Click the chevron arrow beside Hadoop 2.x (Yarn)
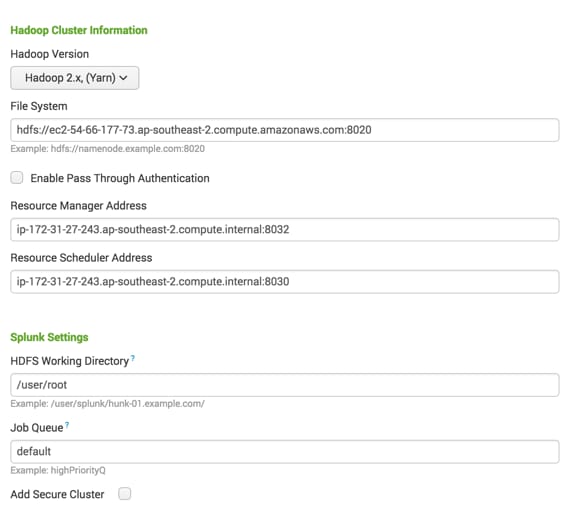 pyautogui.click(x=123, y=78)
